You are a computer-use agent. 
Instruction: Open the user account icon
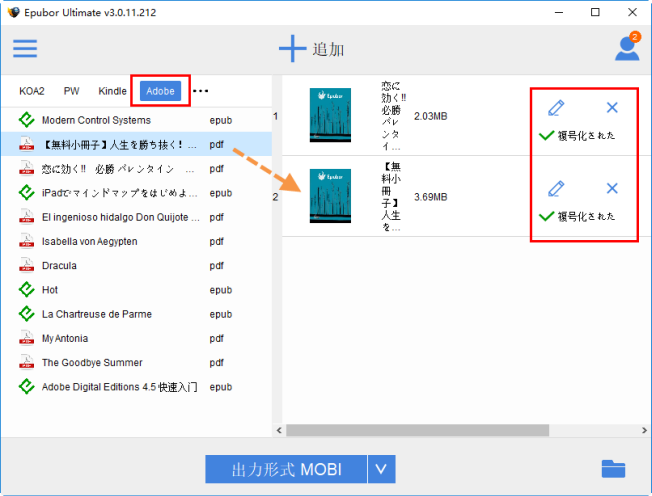tap(627, 49)
